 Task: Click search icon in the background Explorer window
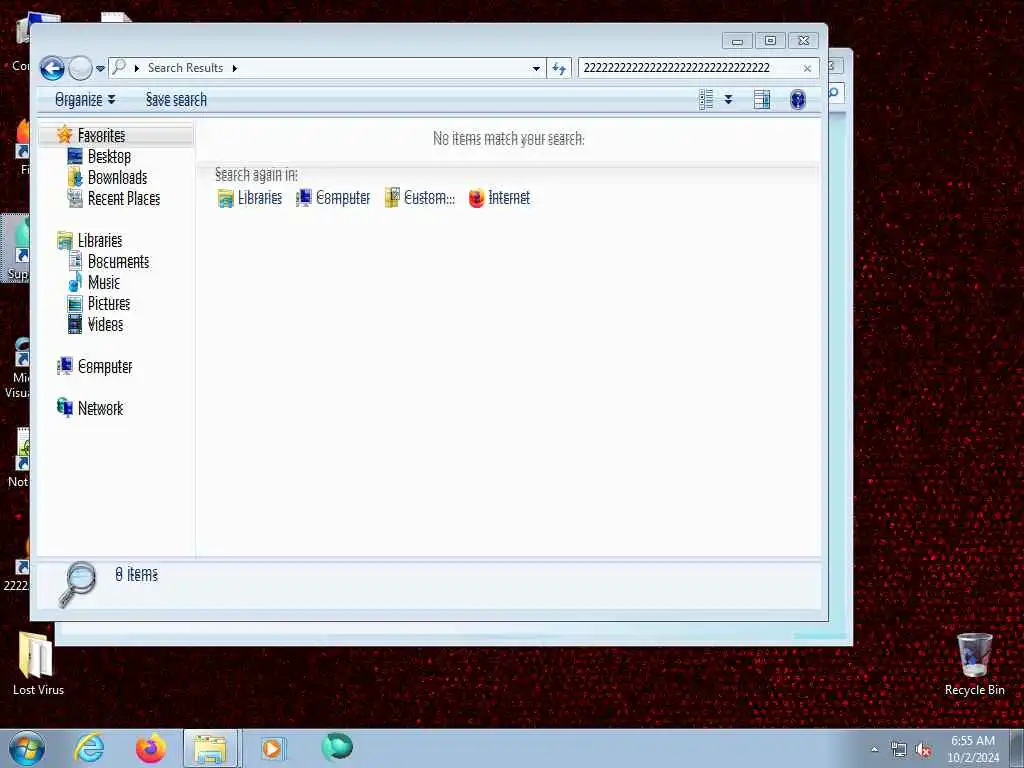click(x=835, y=93)
